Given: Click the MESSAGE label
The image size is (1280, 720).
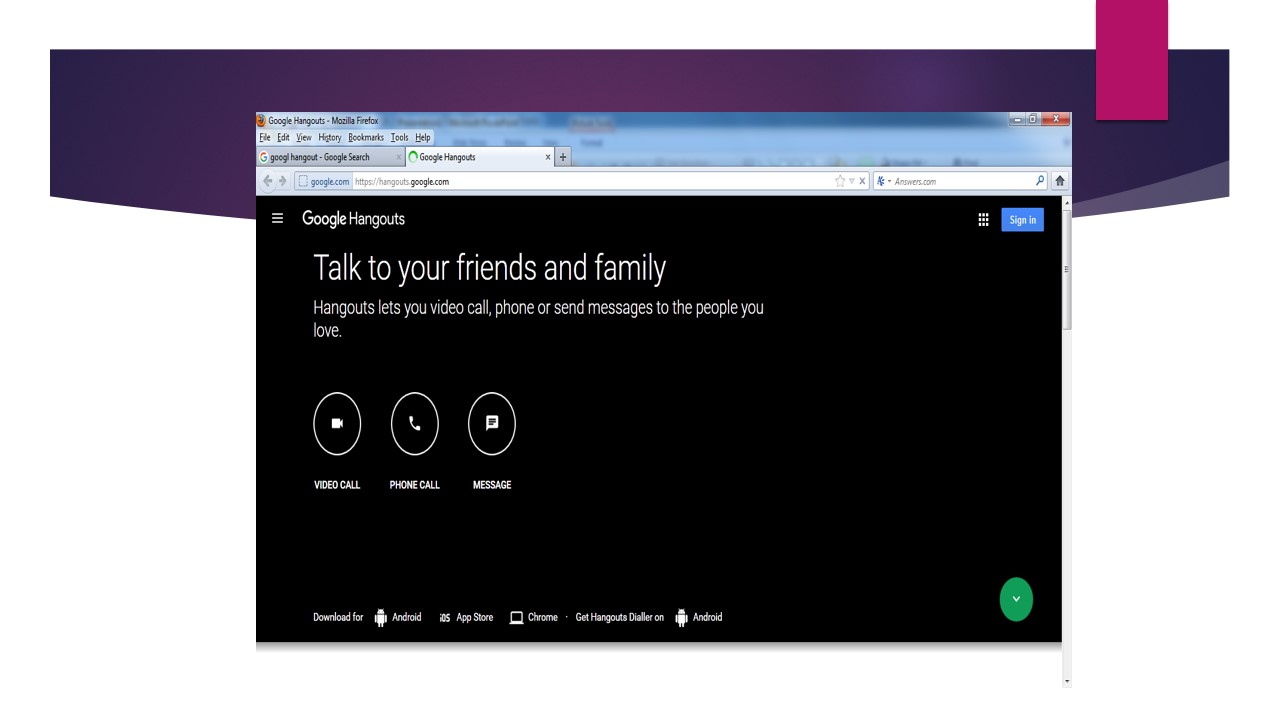Looking at the screenshot, I should 492,485.
